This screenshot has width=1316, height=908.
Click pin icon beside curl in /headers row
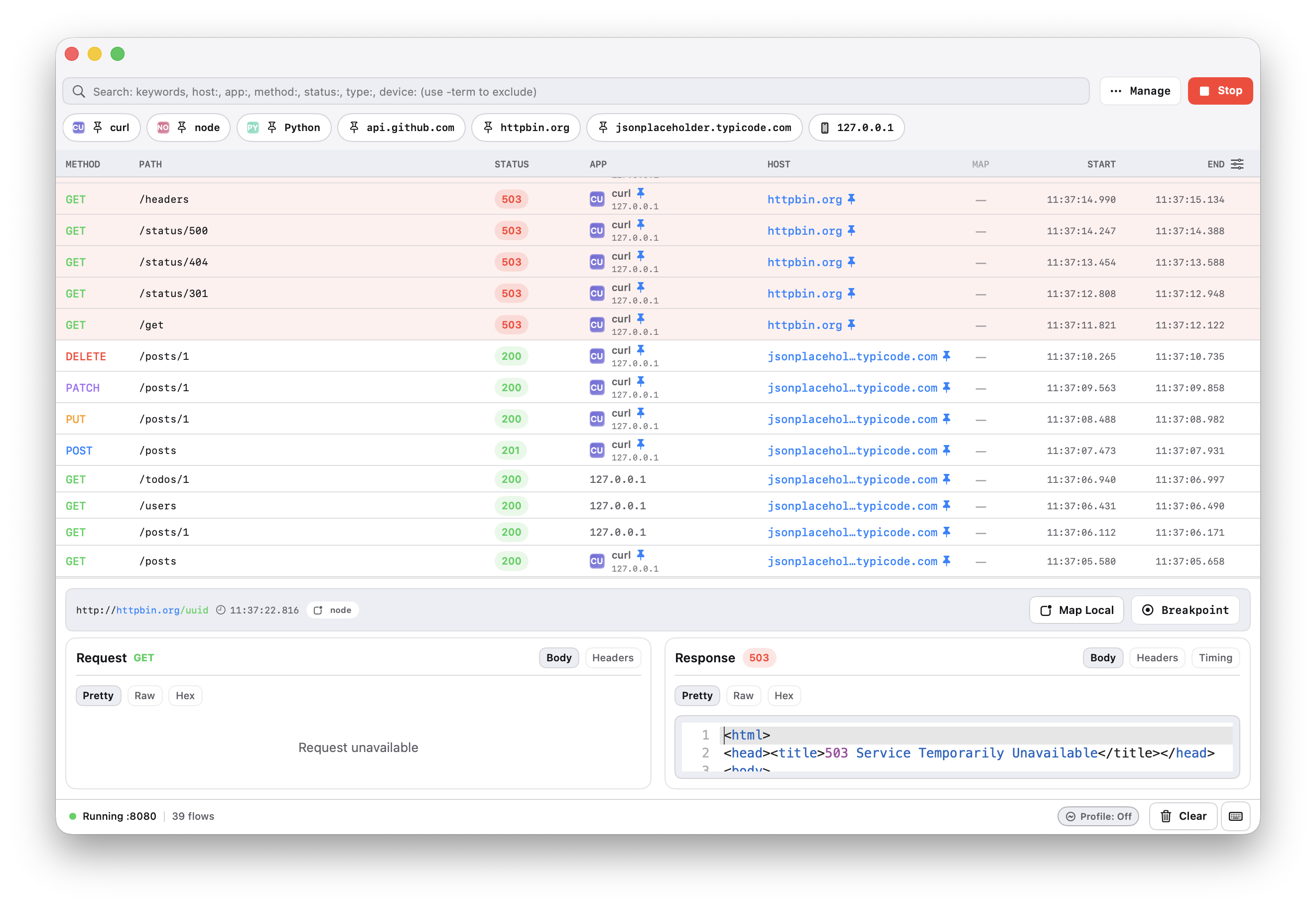point(641,193)
